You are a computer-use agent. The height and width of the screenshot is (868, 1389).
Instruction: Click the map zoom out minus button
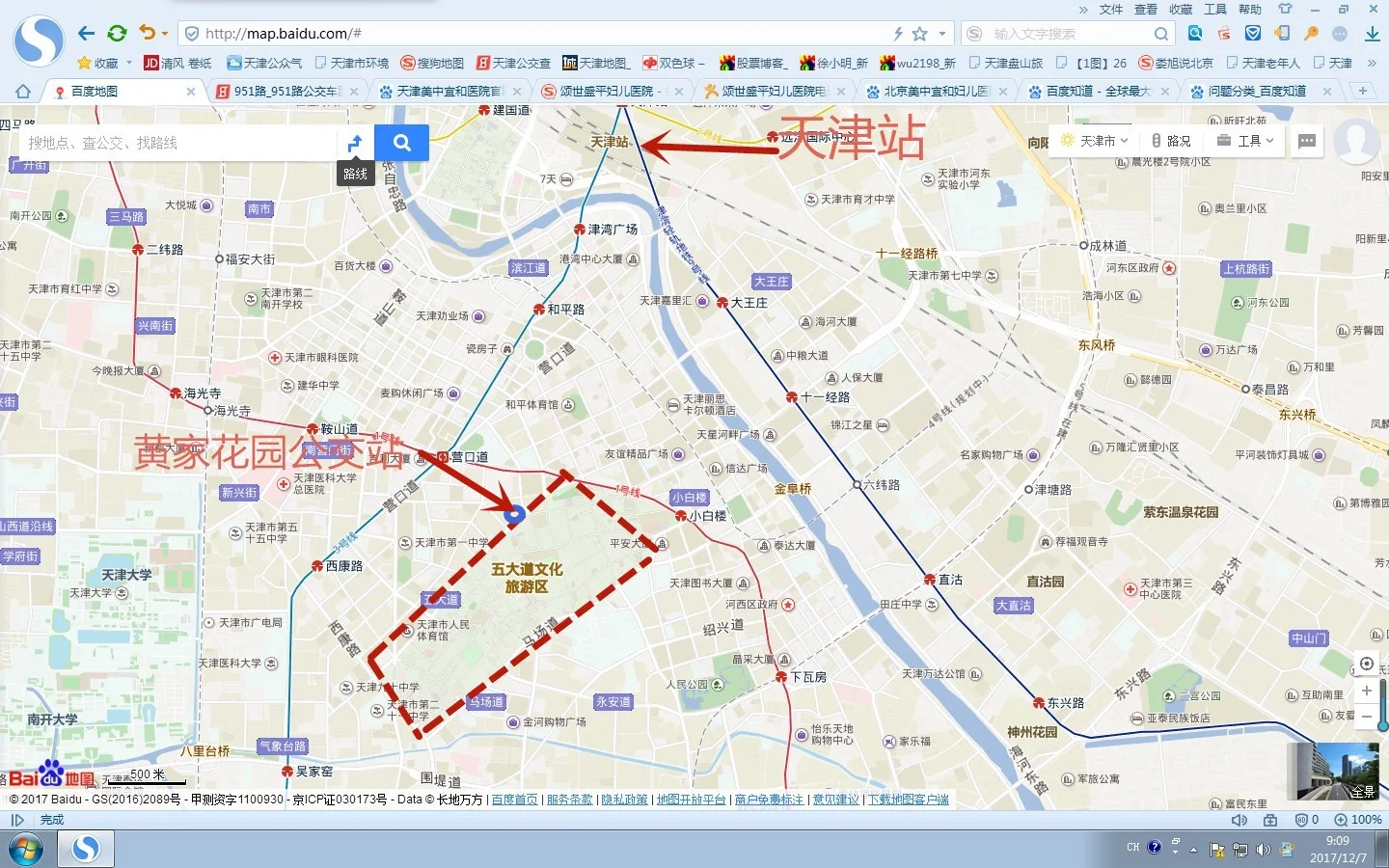[x=1366, y=717]
